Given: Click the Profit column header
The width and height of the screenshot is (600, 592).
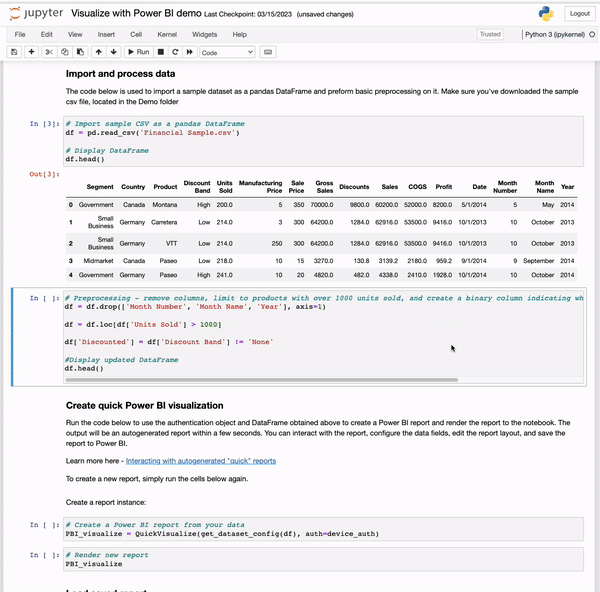Looking at the screenshot, I should coord(443,187).
